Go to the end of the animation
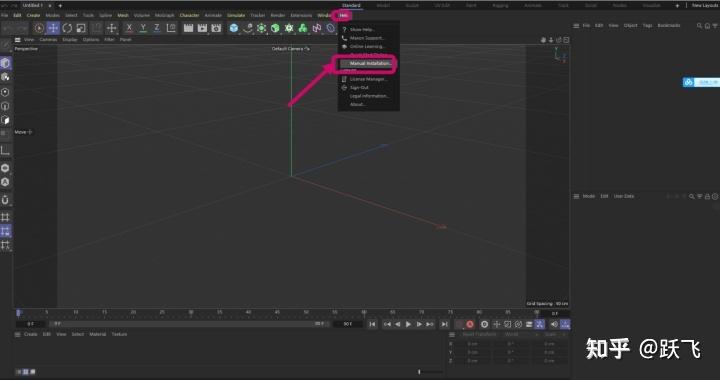This screenshot has width=720, height=380. point(444,324)
